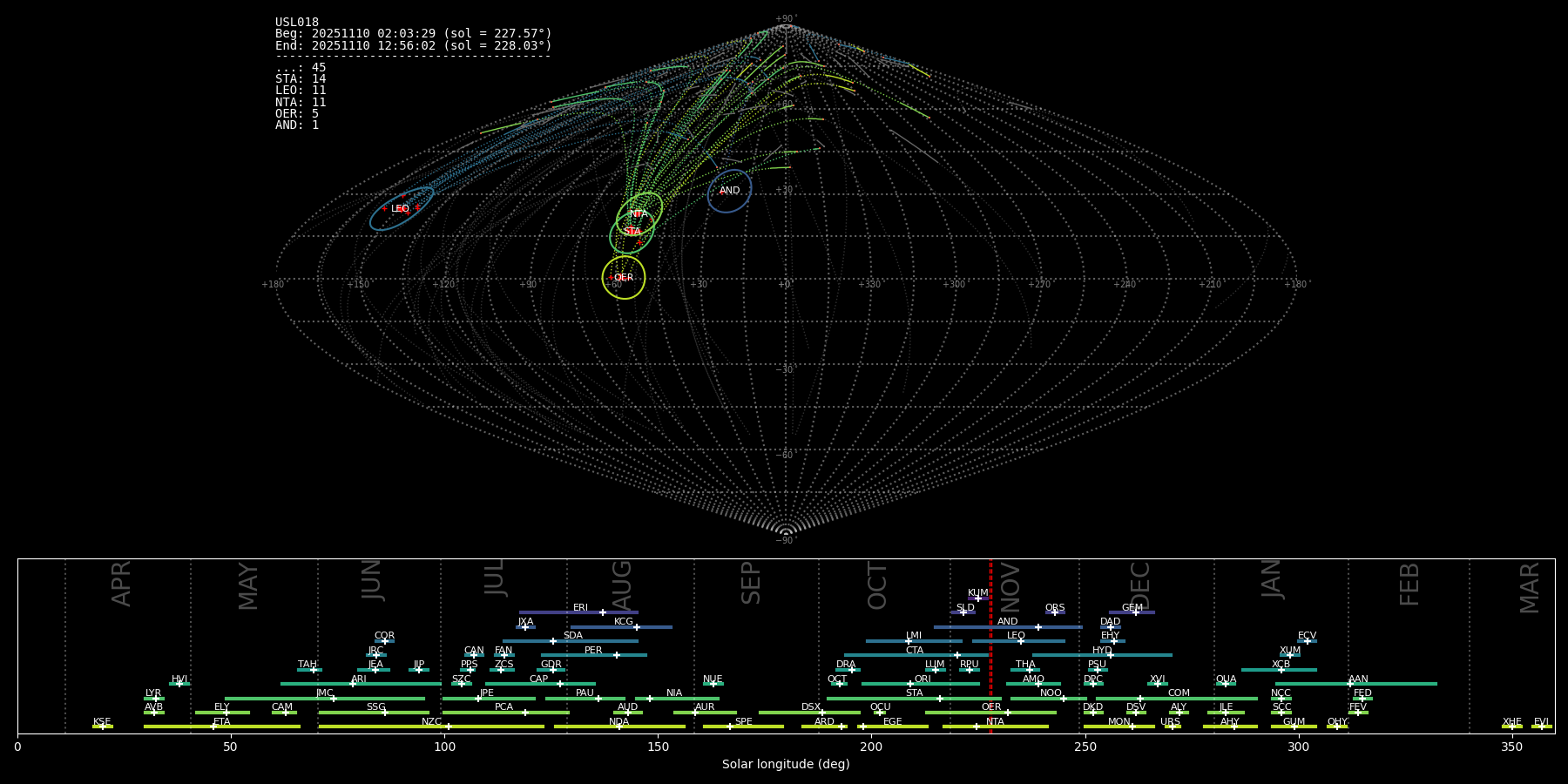The image size is (1568, 784).
Task: Select the NTA radiant label on sky map
Action: 639,213
